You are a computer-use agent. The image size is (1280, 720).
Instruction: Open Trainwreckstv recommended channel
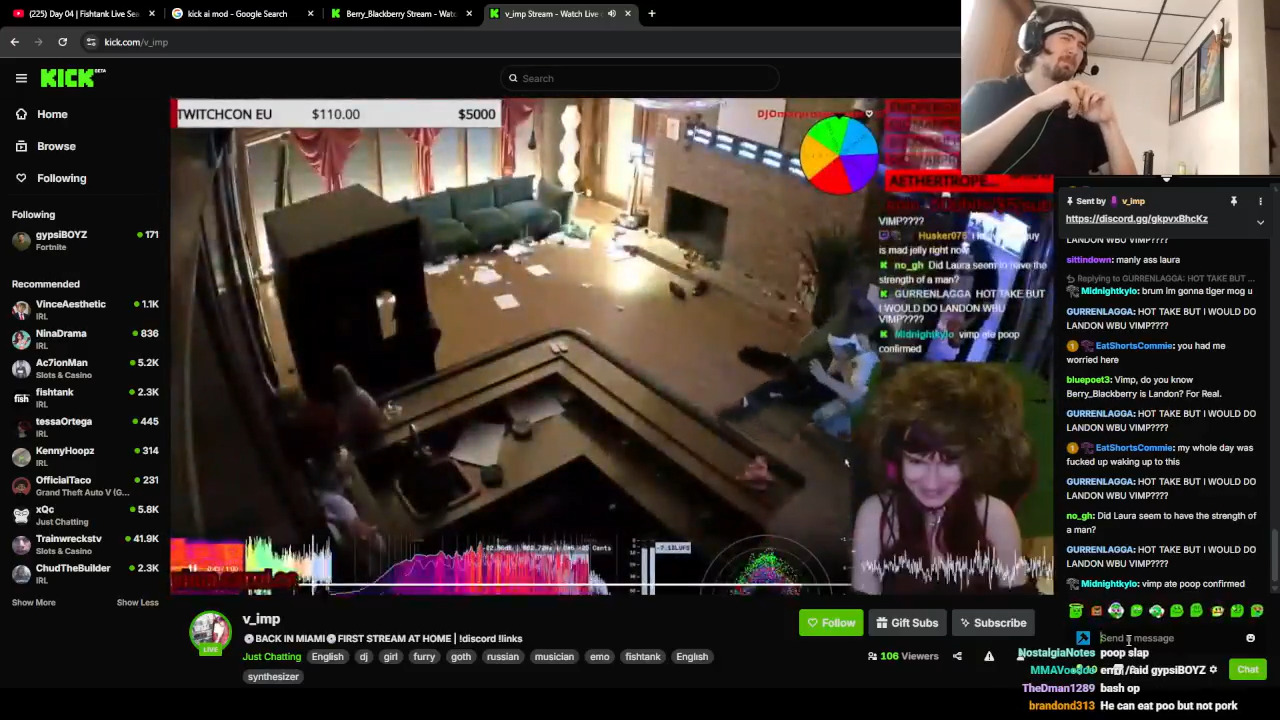tap(85, 544)
